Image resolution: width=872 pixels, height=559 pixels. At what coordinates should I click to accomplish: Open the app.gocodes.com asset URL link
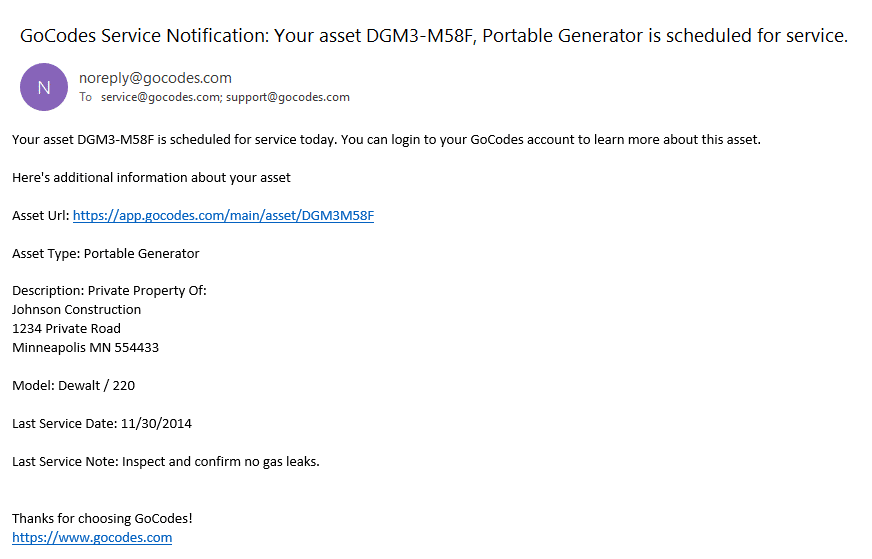[223, 215]
